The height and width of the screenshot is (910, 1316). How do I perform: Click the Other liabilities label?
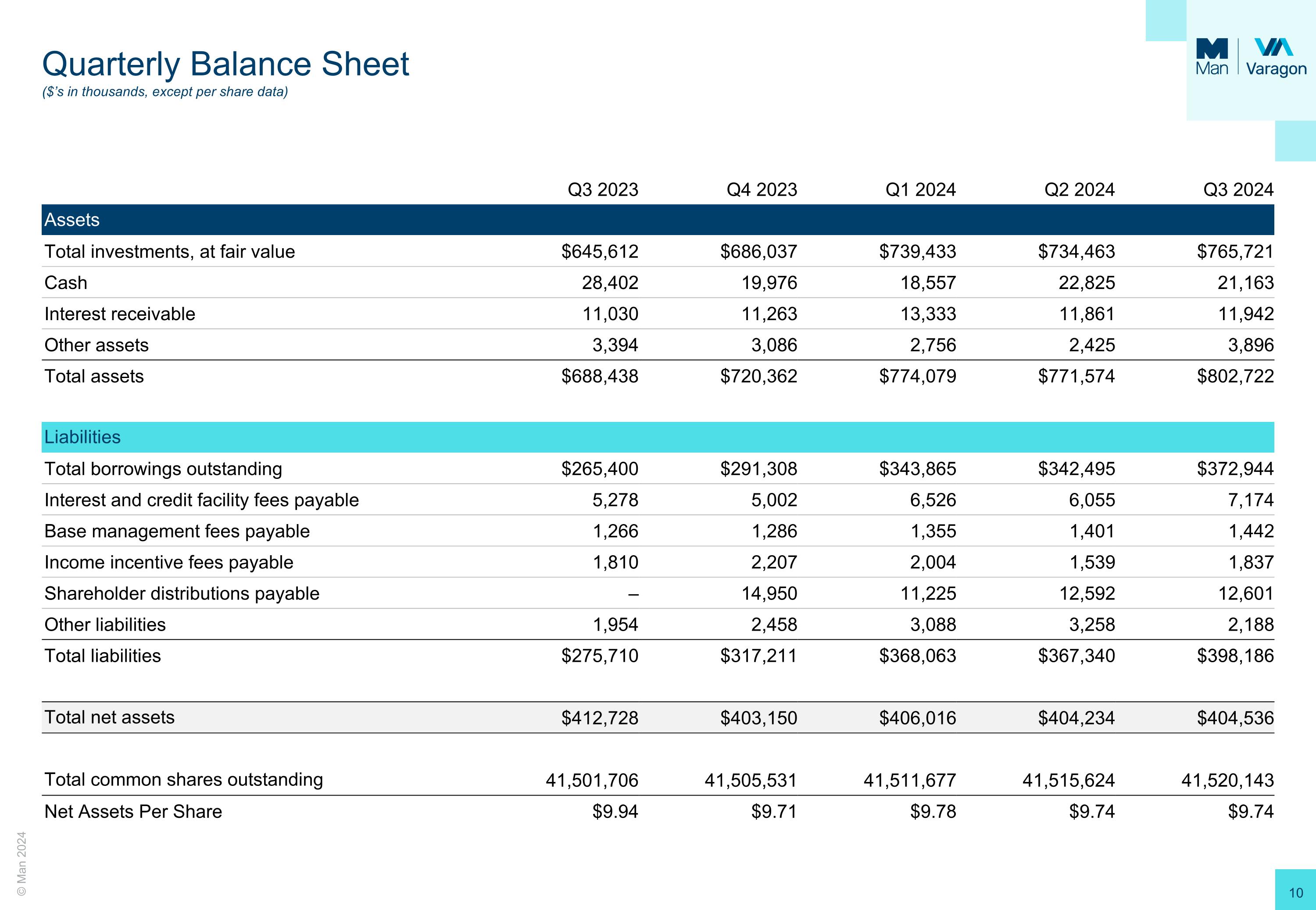tap(105, 625)
